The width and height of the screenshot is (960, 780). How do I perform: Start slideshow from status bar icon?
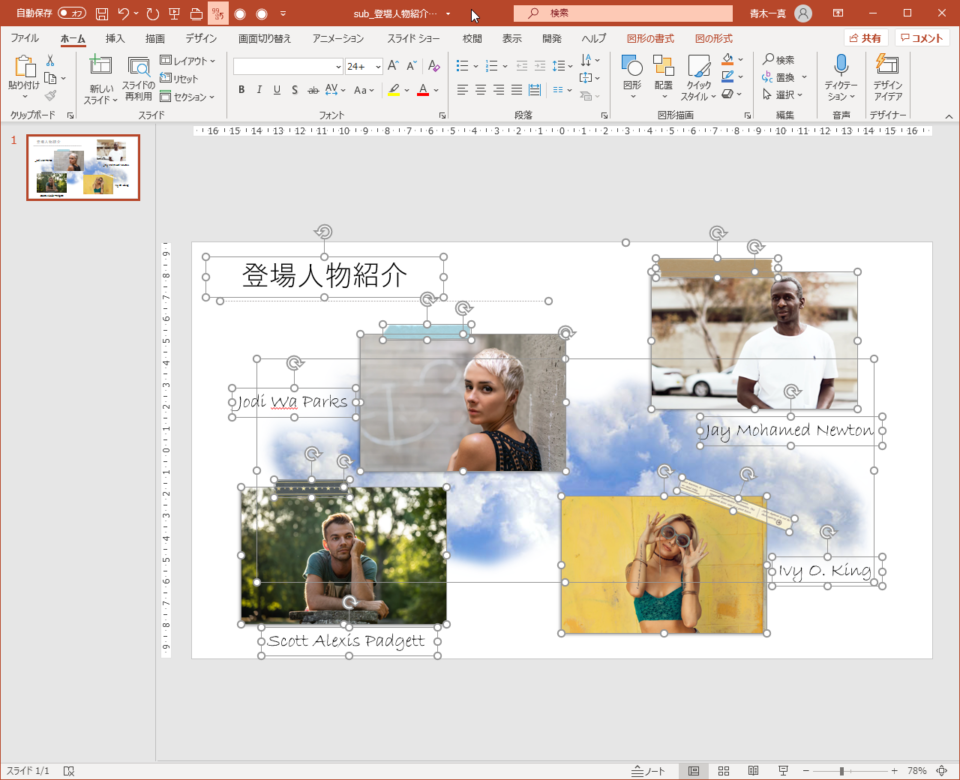pos(783,771)
